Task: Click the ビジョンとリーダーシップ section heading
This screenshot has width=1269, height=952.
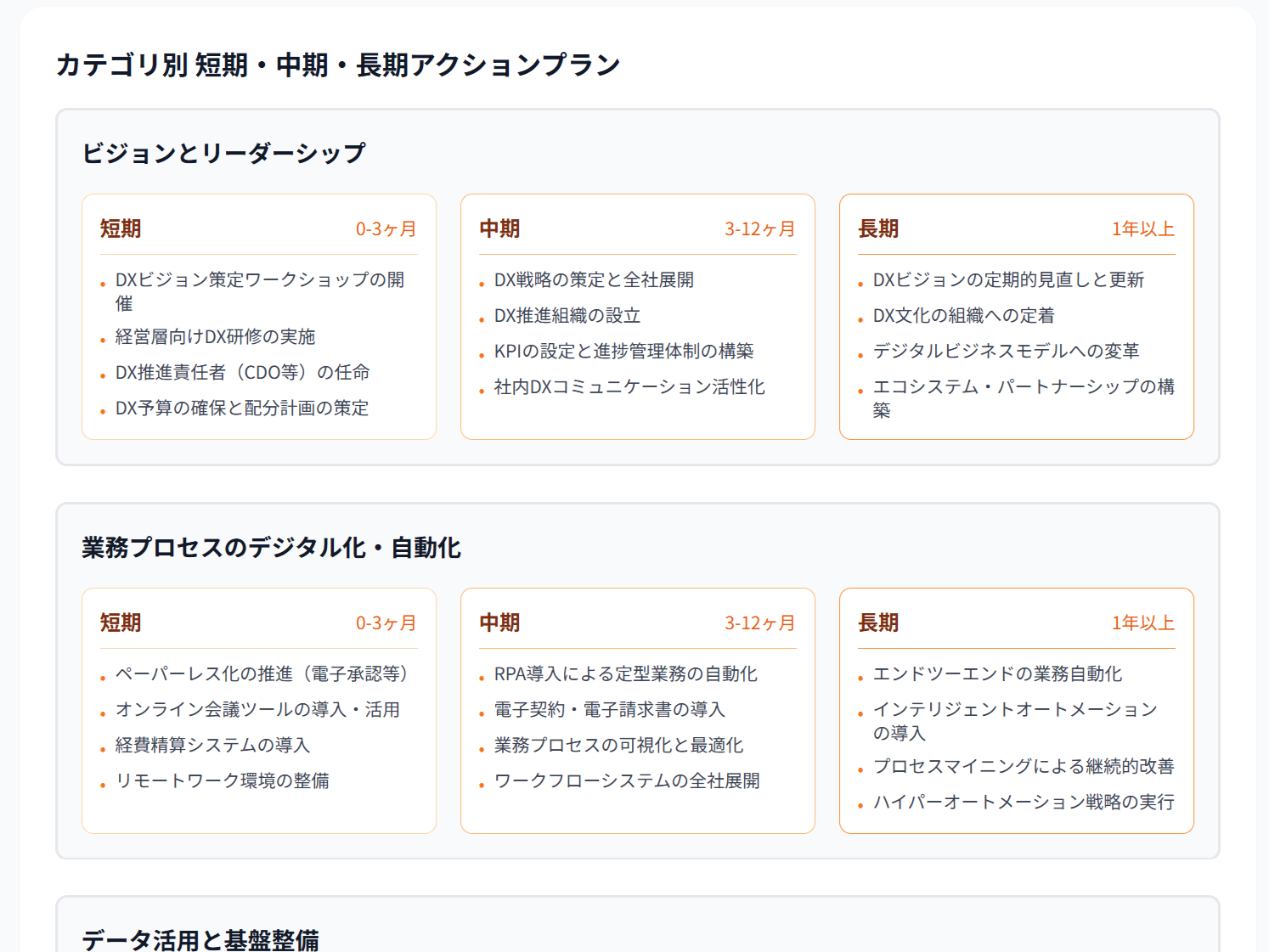Action: (x=224, y=149)
